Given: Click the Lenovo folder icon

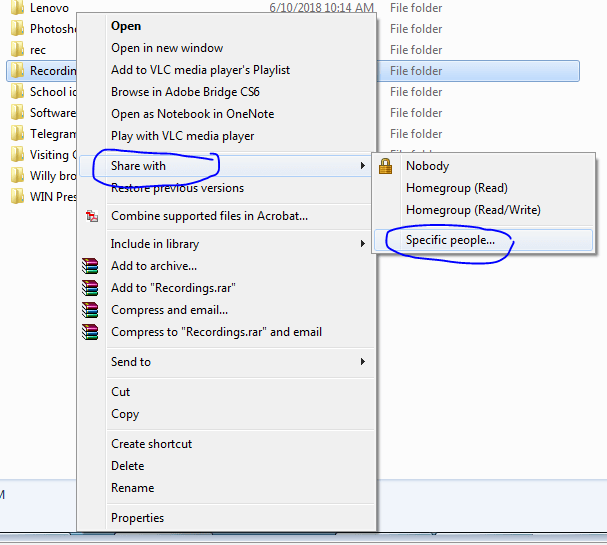Looking at the screenshot, I should (x=16, y=8).
